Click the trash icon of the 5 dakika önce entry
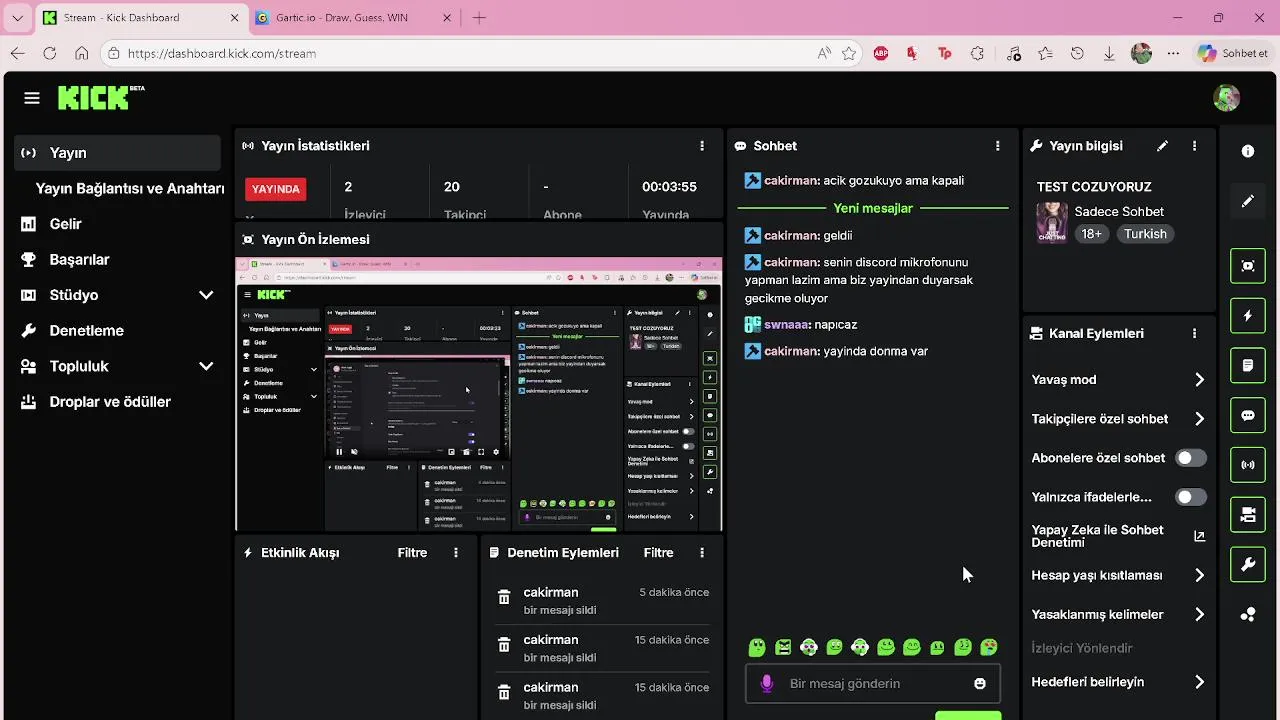Image resolution: width=1280 pixels, height=720 pixels. (504, 598)
